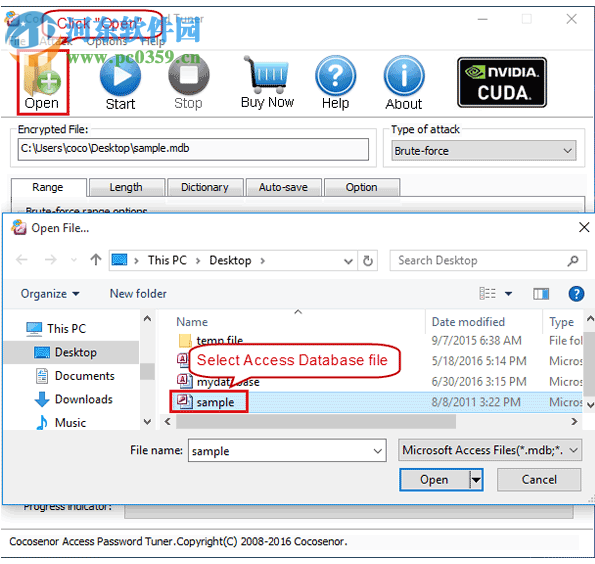The width and height of the screenshot is (595, 564).
Task: Click the Search Desktop box
Action: click(x=488, y=261)
